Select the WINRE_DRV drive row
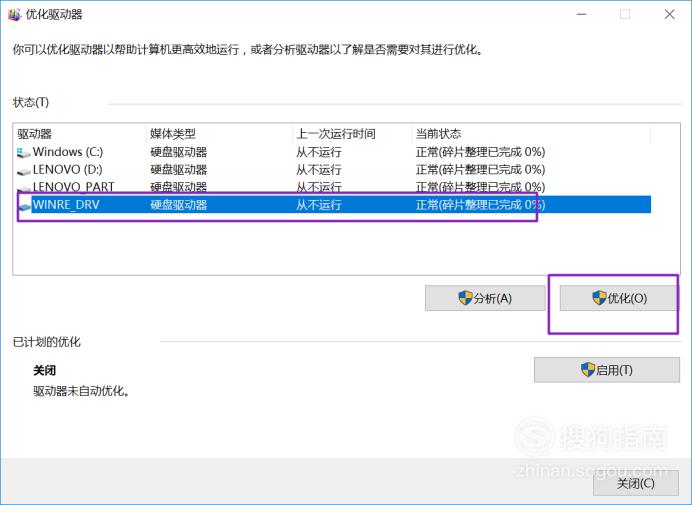 (333, 204)
